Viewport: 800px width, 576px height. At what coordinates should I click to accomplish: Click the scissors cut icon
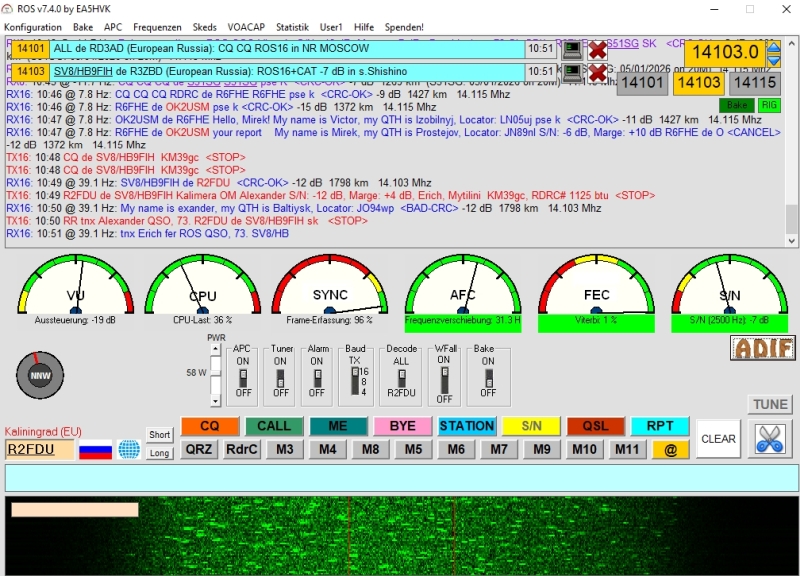770,439
